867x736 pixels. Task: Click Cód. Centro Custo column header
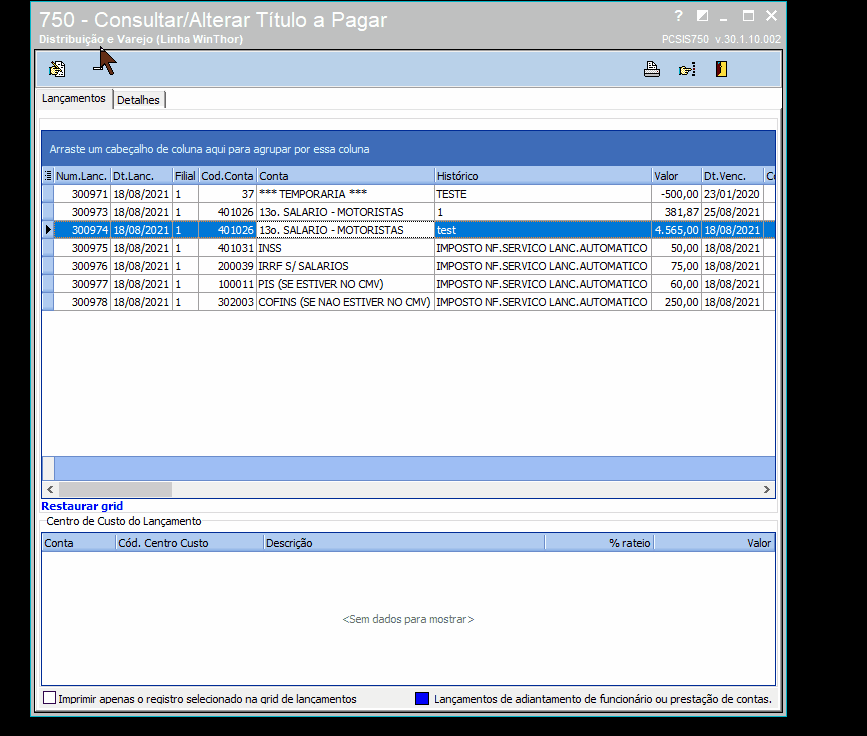(190, 543)
